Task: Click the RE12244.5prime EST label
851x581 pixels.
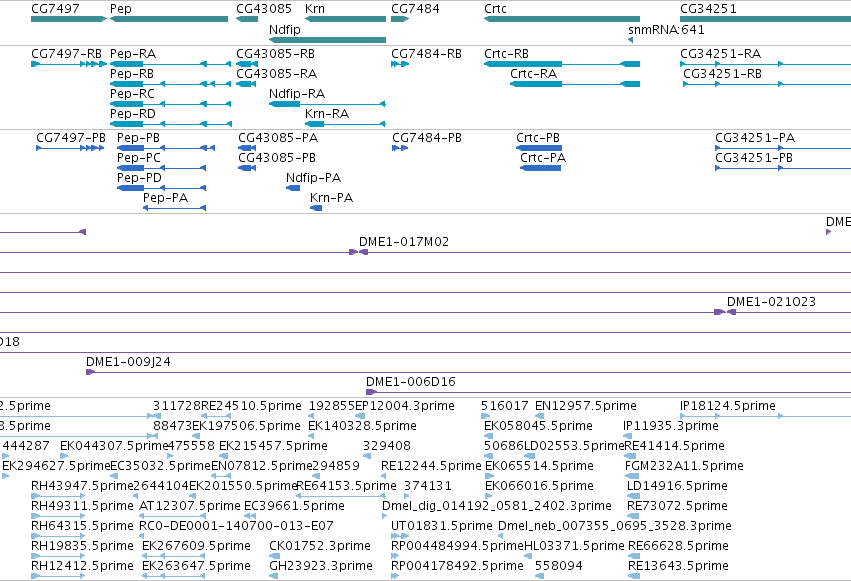Action: point(431,466)
